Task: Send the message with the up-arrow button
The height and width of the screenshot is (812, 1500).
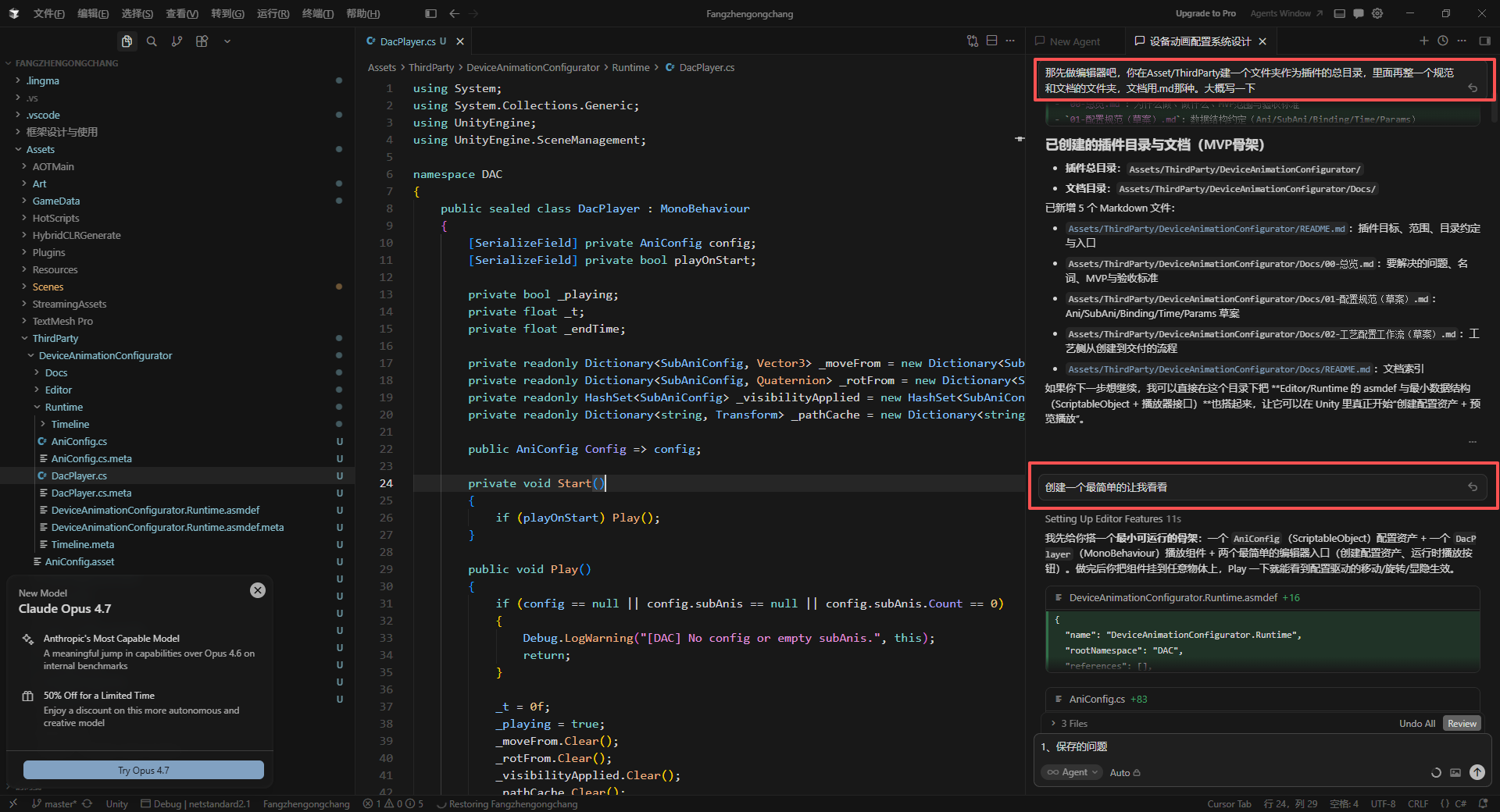Action: (x=1477, y=772)
